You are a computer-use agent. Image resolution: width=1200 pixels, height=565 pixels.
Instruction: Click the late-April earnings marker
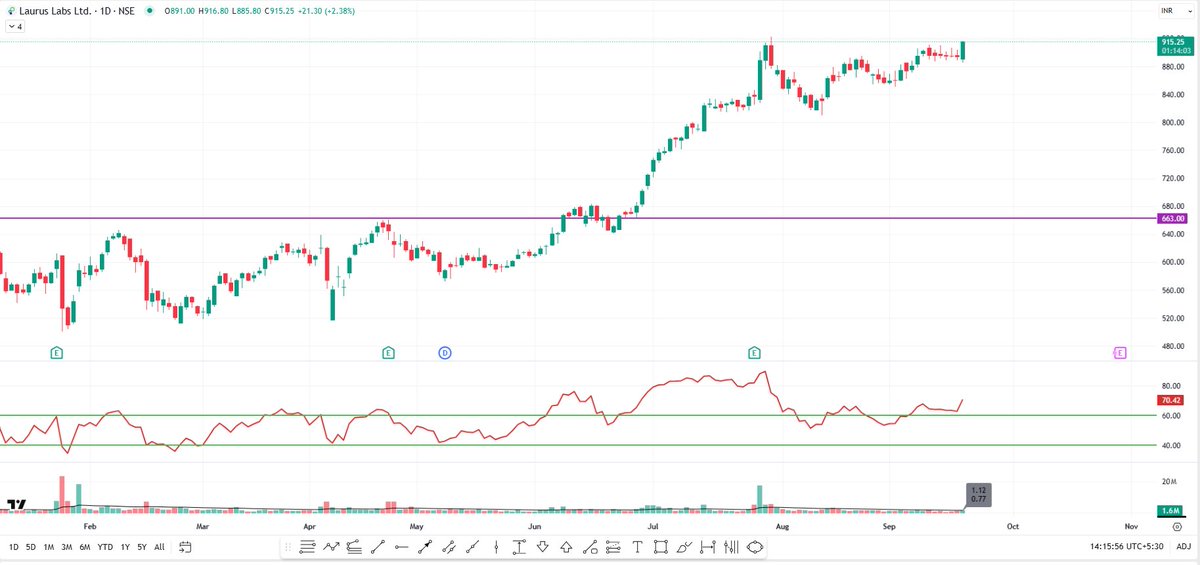(x=388, y=352)
